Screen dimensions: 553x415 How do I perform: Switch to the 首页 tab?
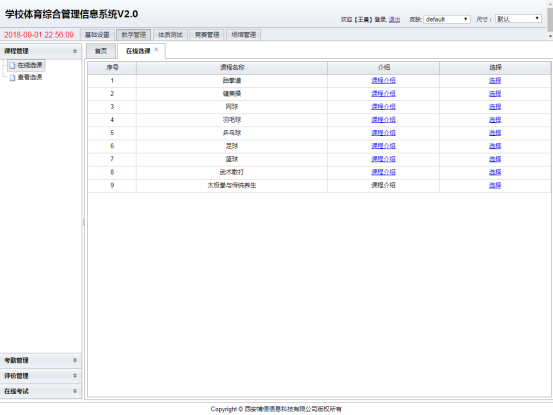point(101,51)
